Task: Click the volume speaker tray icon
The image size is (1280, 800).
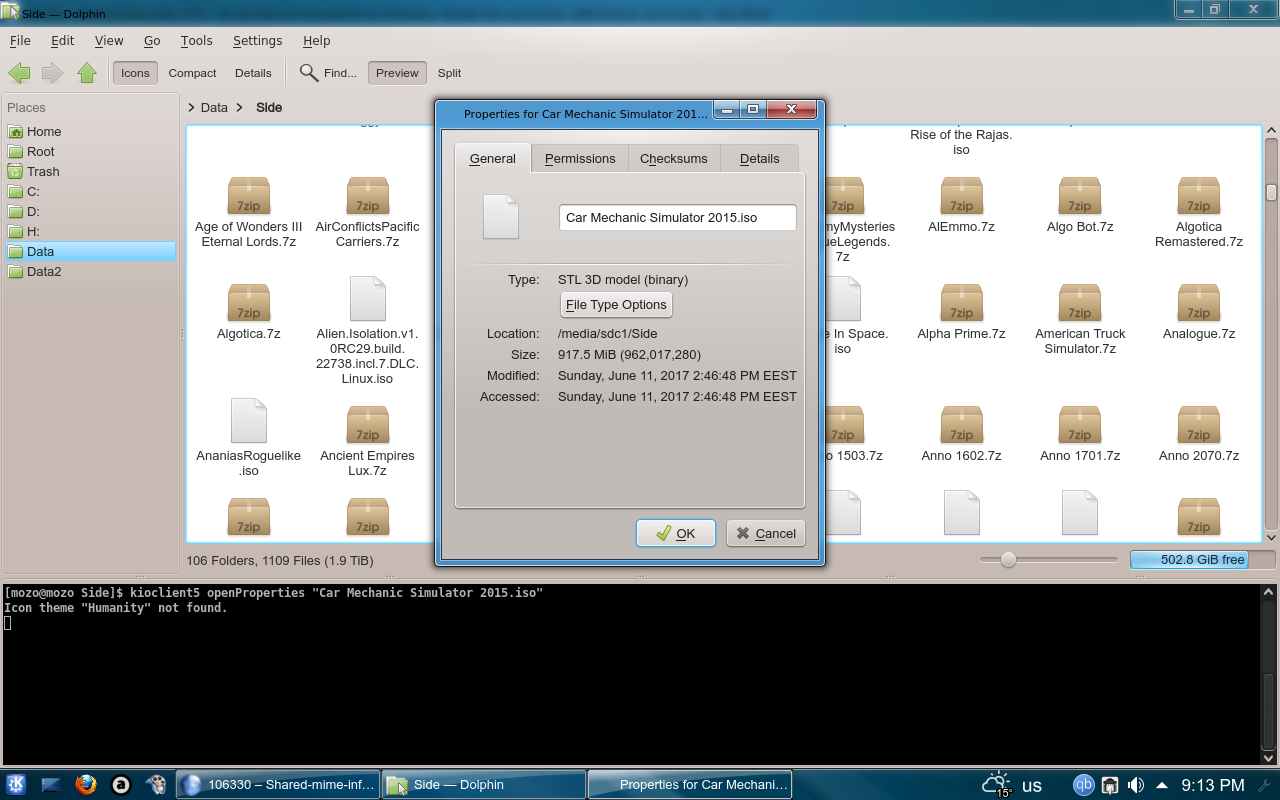Action: point(1136,785)
